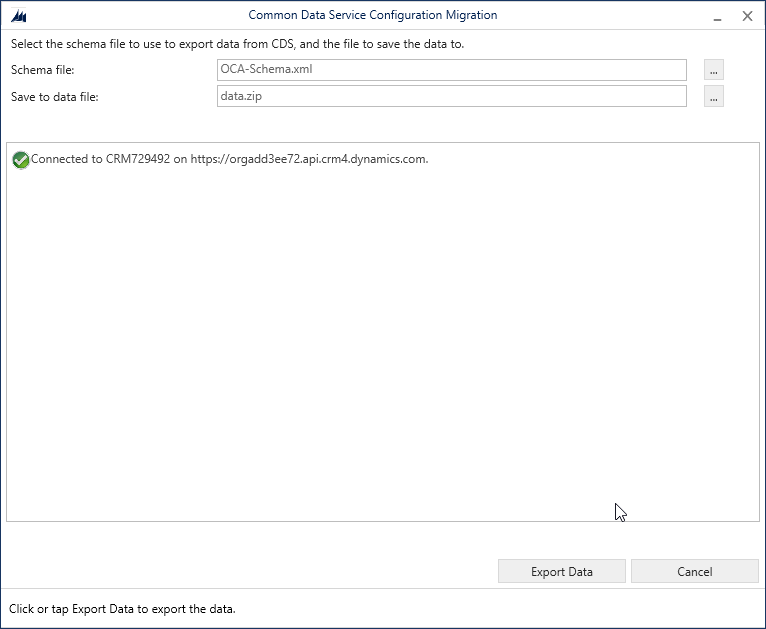Viewport: 766px width, 629px height.
Task: Close the Configuration Migration window
Action: 747,16
